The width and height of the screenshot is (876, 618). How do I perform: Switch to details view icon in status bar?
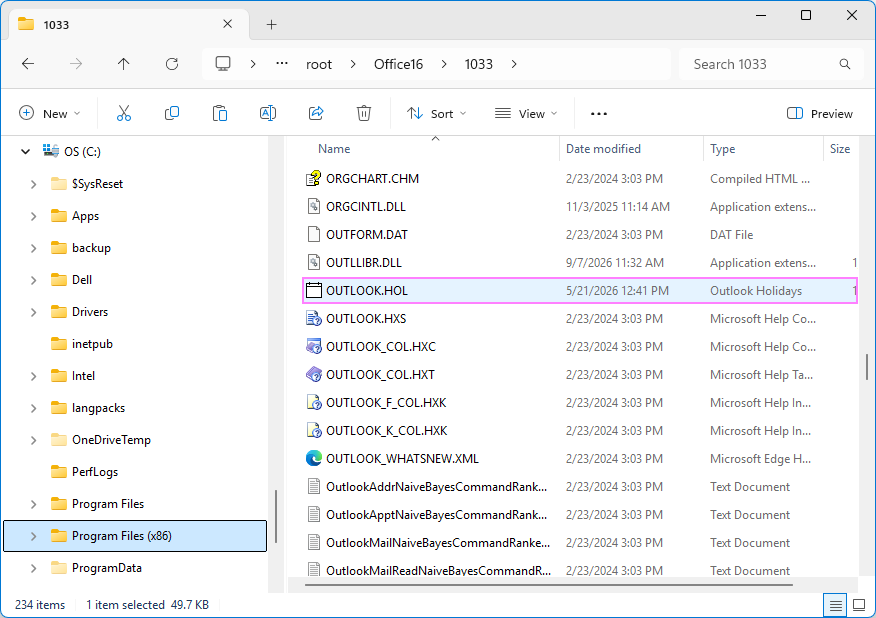[835, 605]
